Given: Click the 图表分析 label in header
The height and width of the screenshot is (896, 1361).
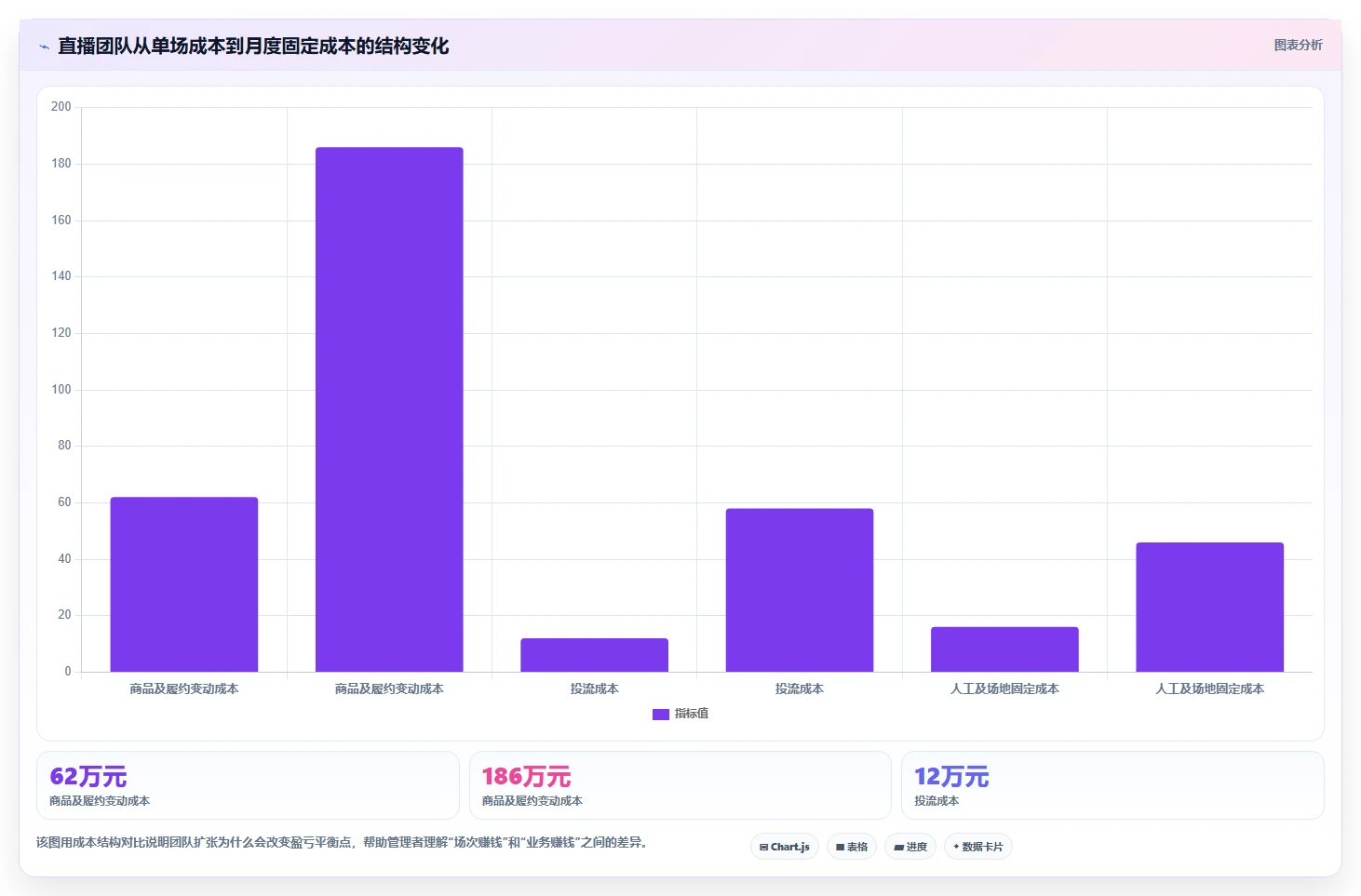Looking at the screenshot, I should click(1298, 45).
